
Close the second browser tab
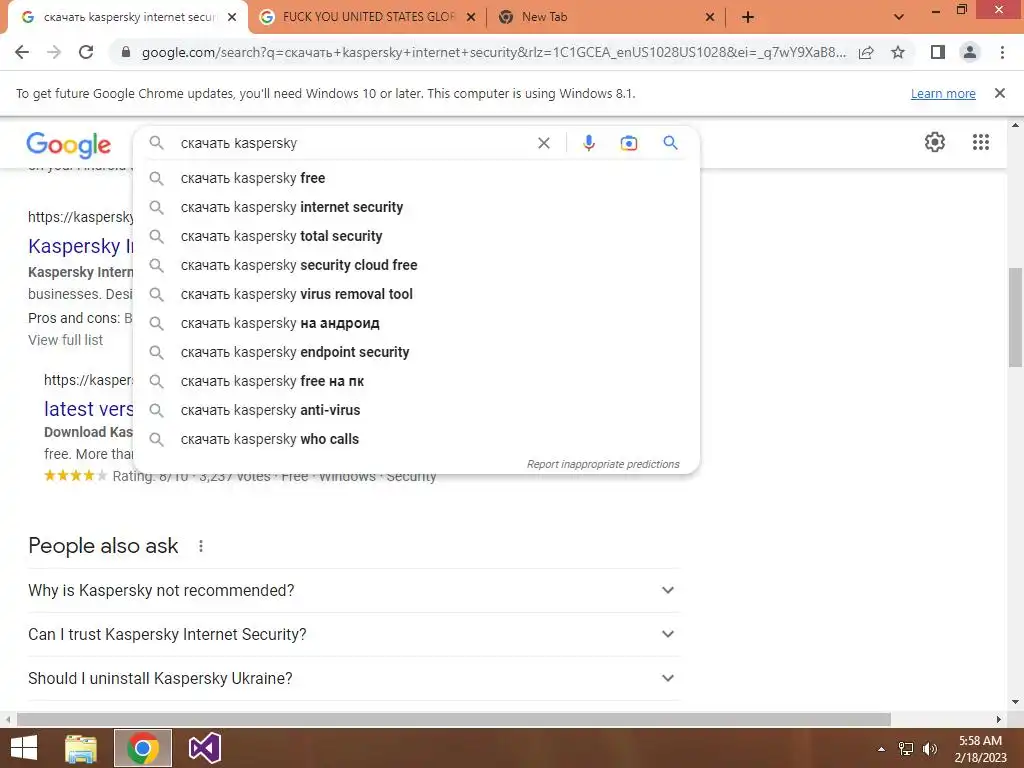471,17
